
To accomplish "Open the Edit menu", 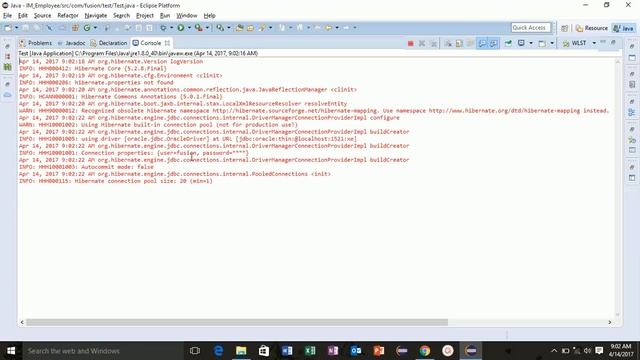I will 23,16.
